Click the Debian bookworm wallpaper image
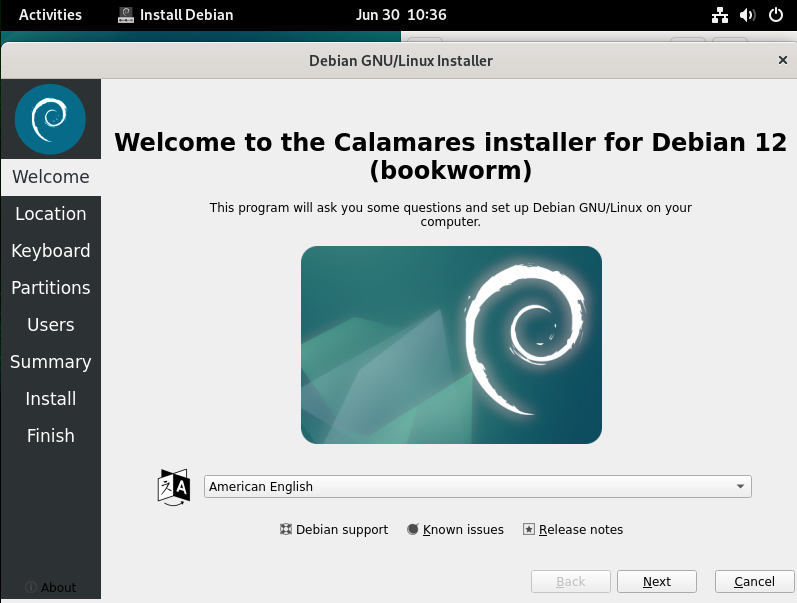 451,345
